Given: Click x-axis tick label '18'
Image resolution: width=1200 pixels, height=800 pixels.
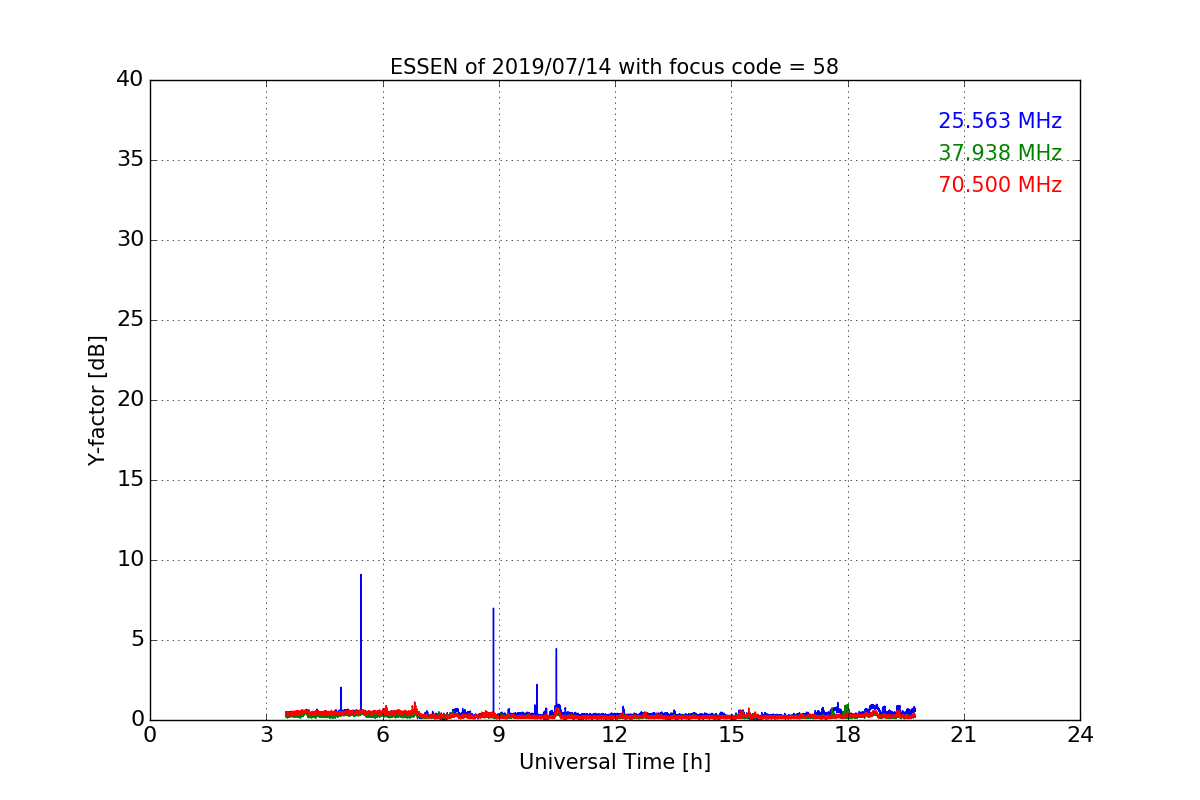Looking at the screenshot, I should (x=848, y=735).
